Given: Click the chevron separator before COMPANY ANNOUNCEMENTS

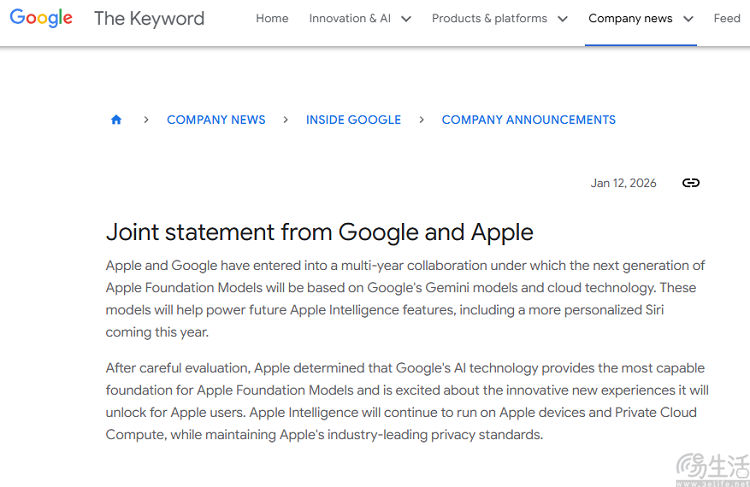Looking at the screenshot, I should tap(421, 120).
